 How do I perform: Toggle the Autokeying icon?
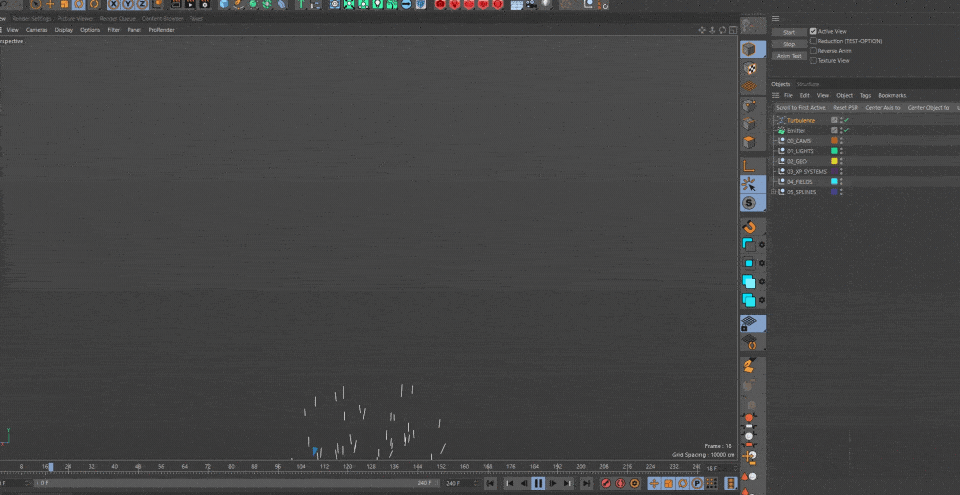point(620,483)
